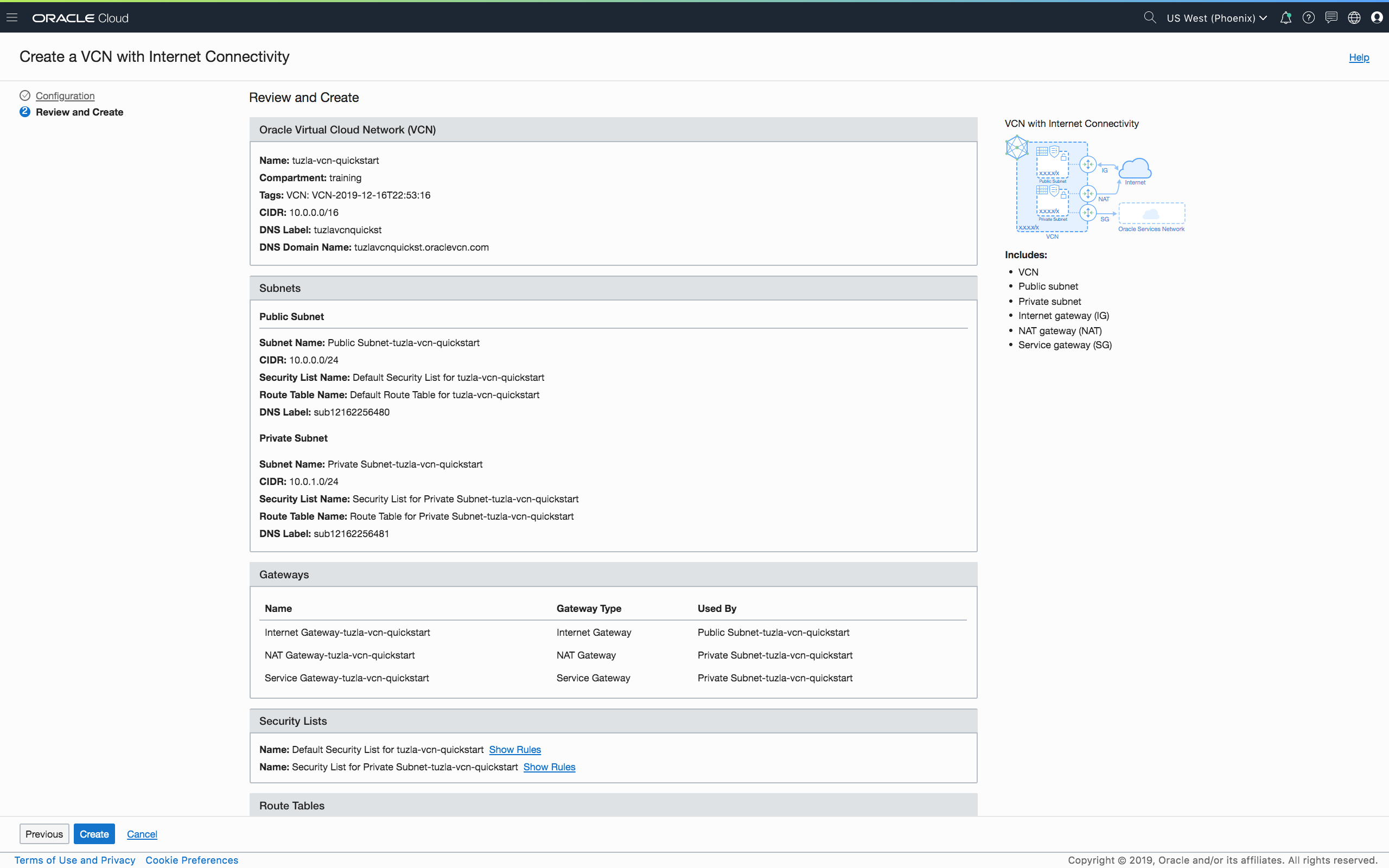Screen dimensions: 1389x868
Task: Open the chat support icon
Action: pyautogui.click(x=1331, y=18)
